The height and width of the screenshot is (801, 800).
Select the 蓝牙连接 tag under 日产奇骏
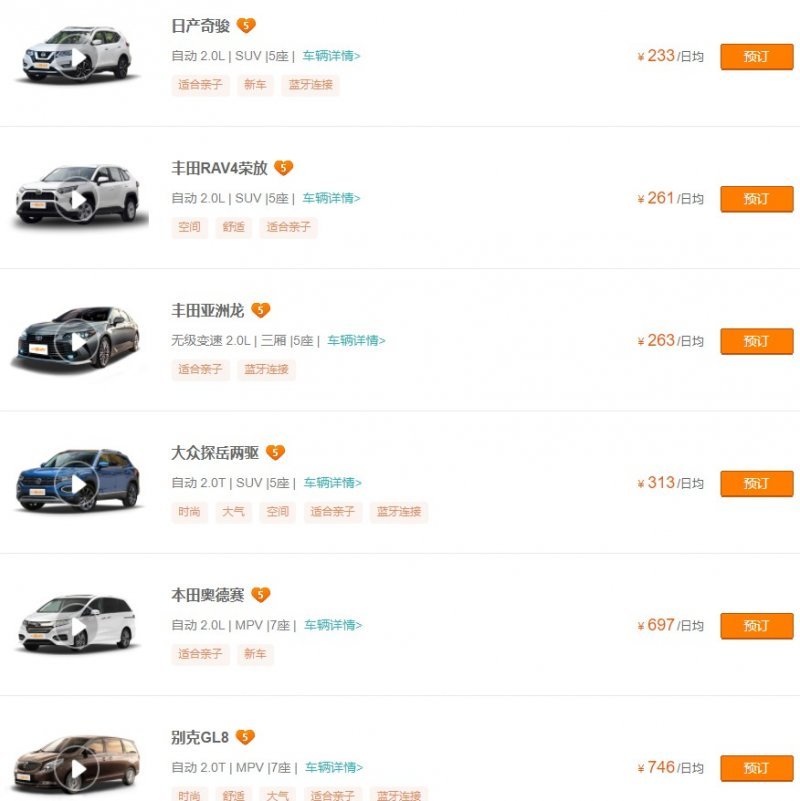click(x=310, y=85)
